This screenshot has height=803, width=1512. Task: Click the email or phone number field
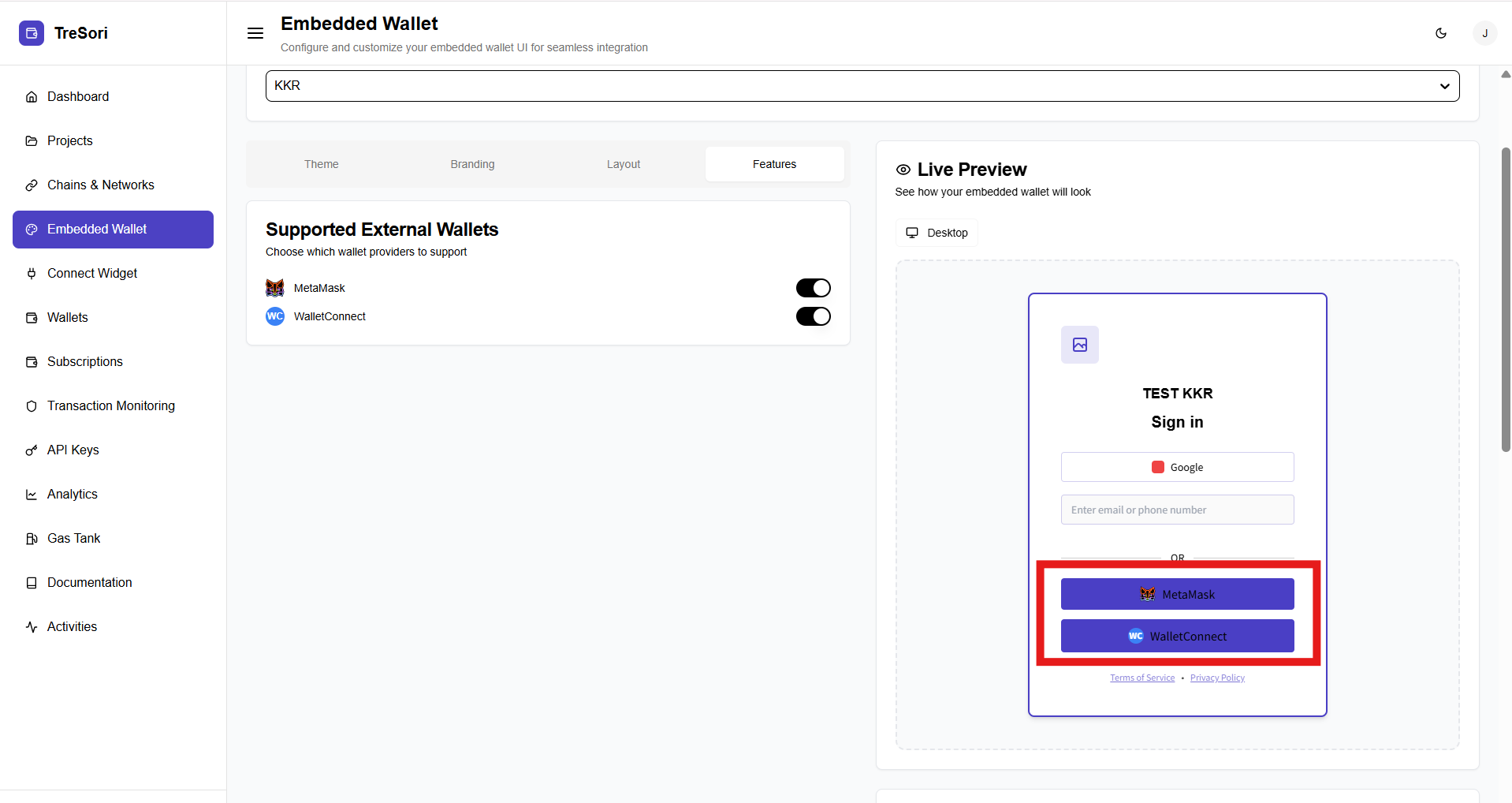(x=1177, y=510)
